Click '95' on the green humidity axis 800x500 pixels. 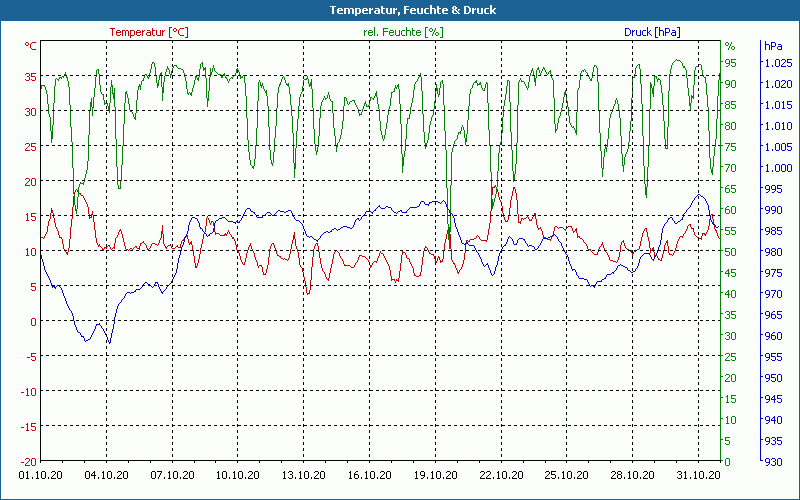(x=731, y=63)
